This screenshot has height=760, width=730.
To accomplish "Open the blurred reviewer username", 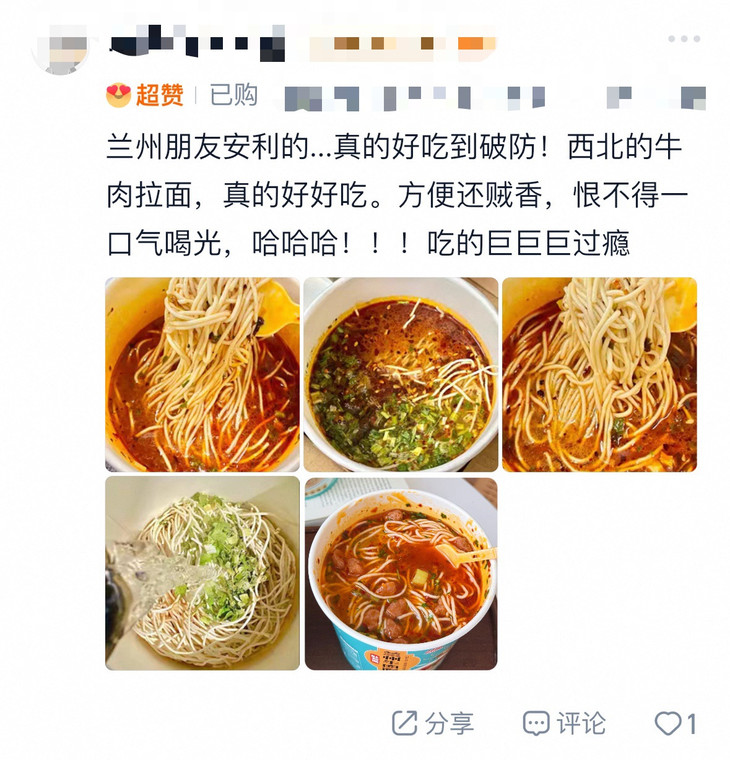I will pyautogui.click(x=197, y=43).
